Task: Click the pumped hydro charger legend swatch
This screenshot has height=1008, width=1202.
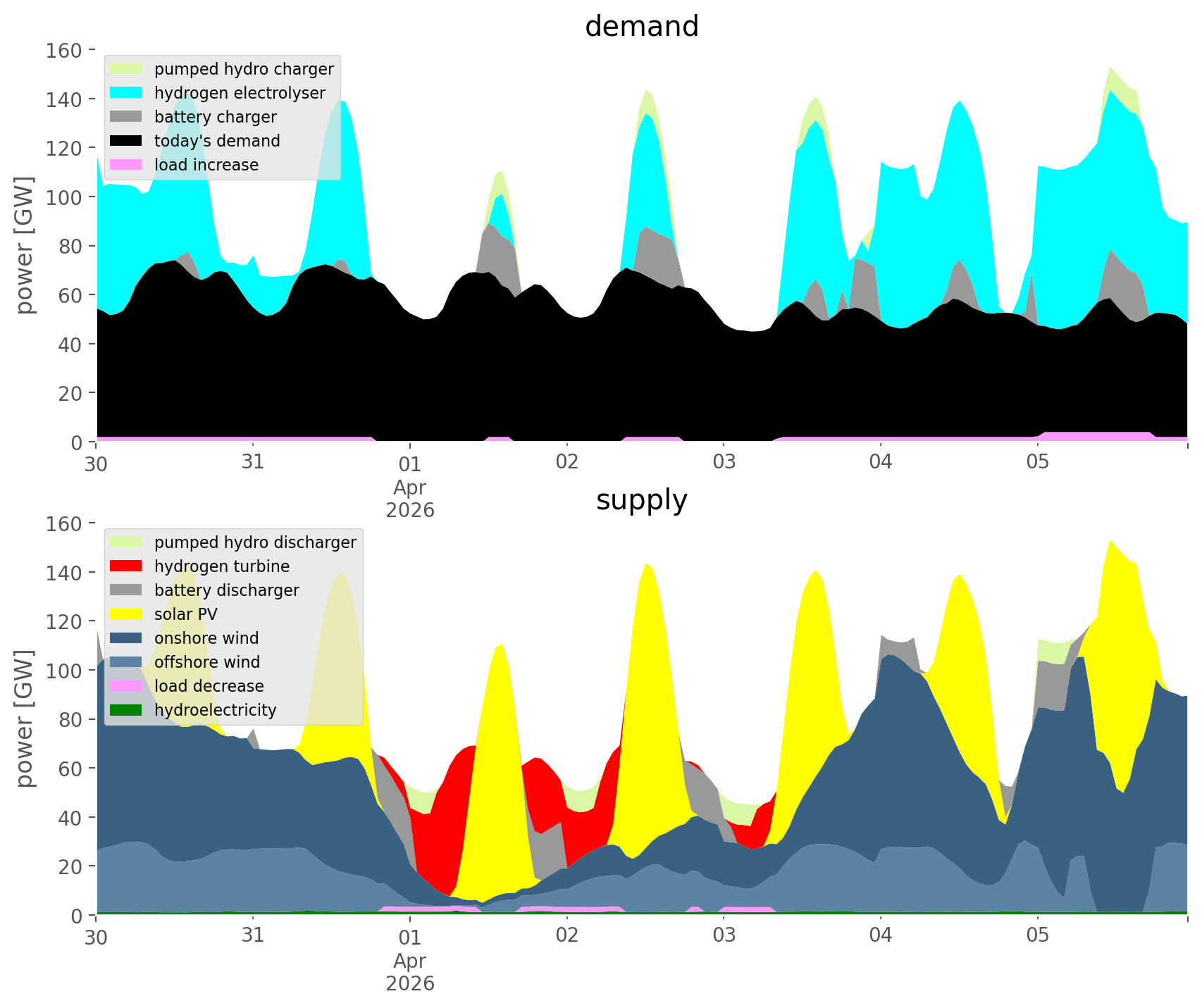Action: 128,69
